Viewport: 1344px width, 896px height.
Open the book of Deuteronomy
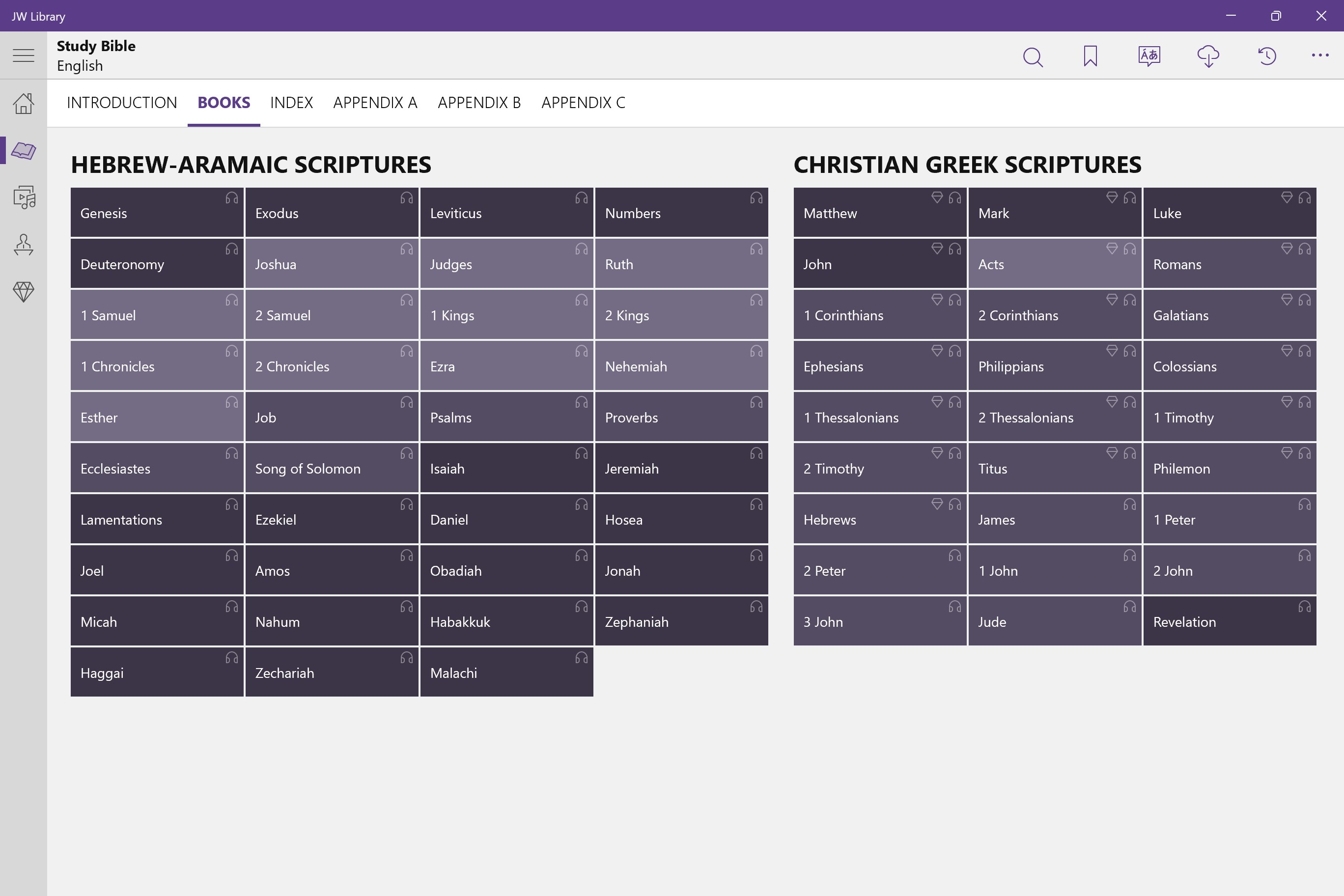click(x=157, y=263)
